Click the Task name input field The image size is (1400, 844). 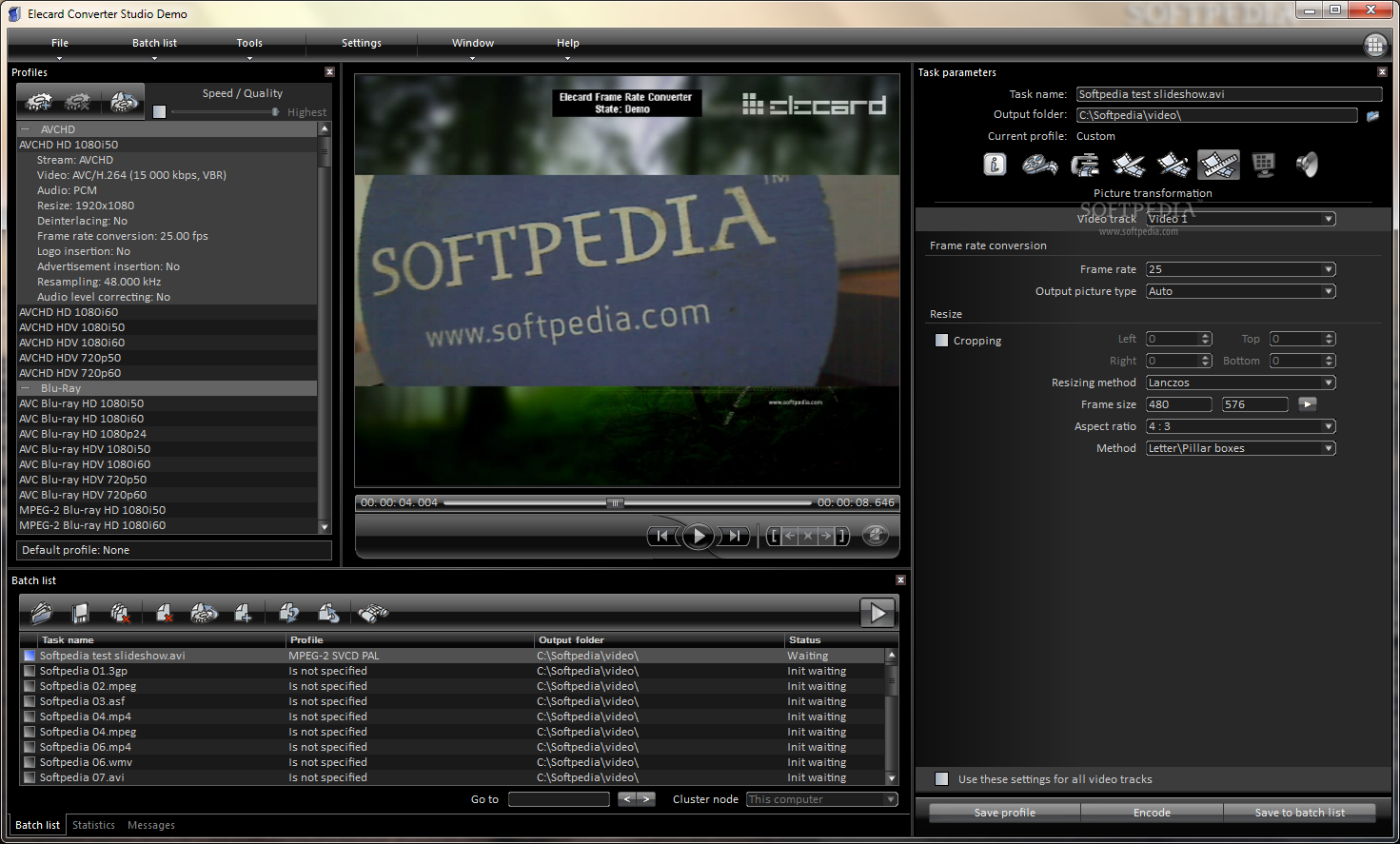1229,94
